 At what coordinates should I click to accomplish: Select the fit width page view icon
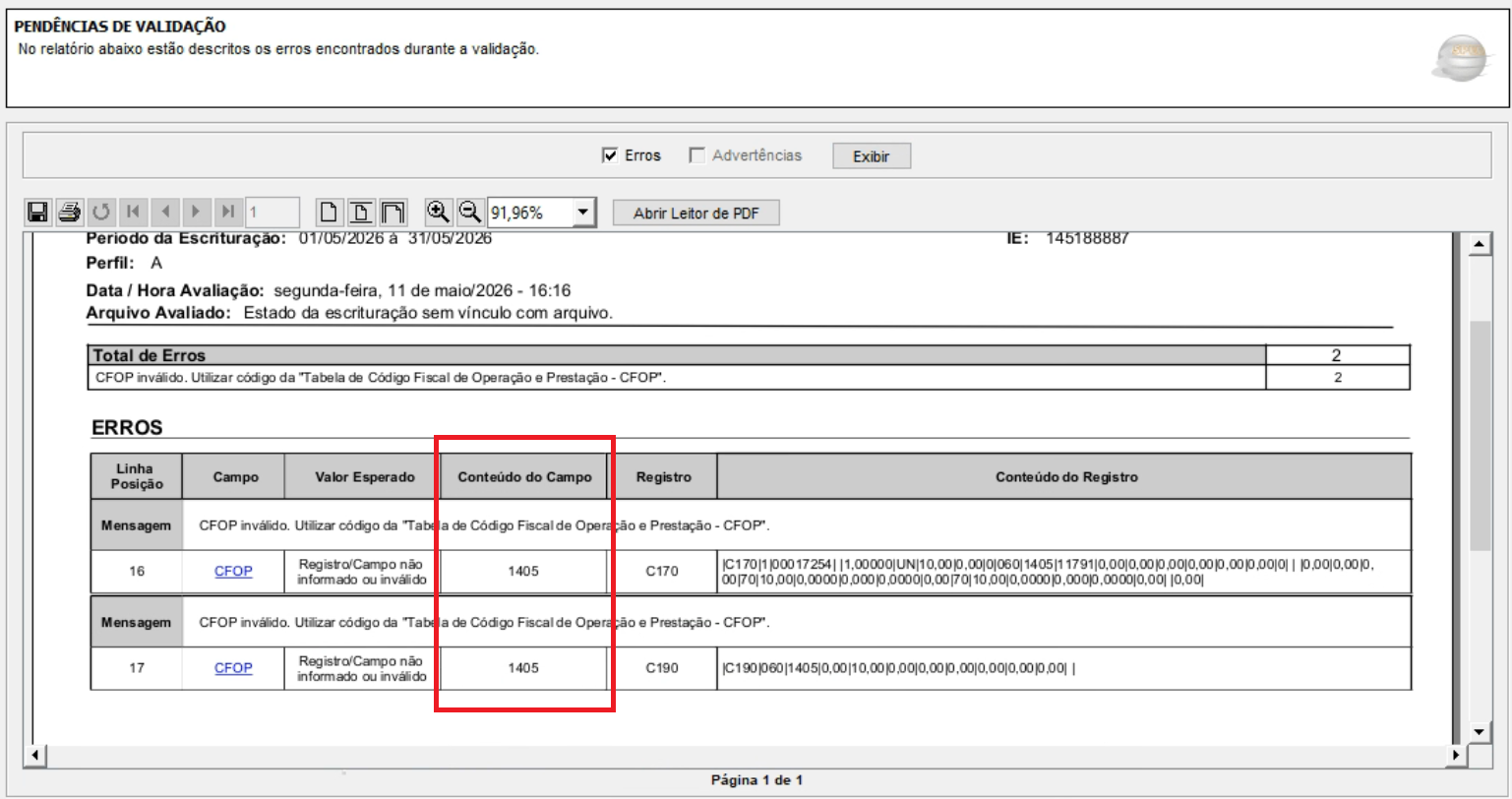[393, 212]
